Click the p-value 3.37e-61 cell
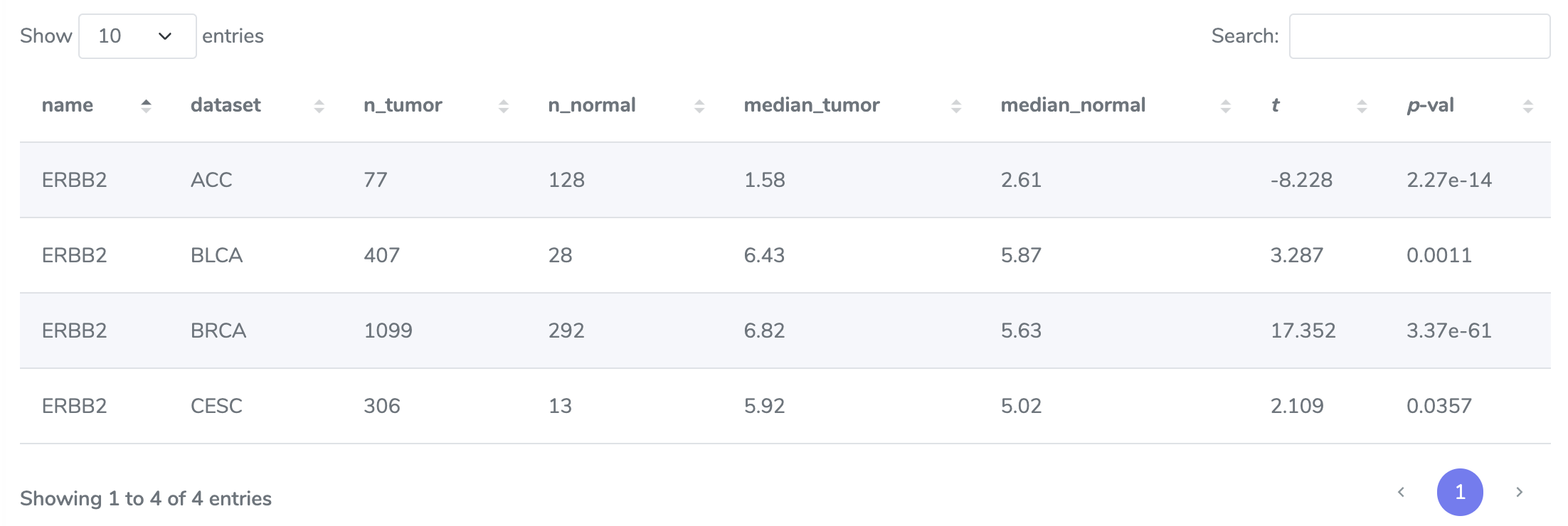Screen dimensions: 1568x526 (1449, 331)
